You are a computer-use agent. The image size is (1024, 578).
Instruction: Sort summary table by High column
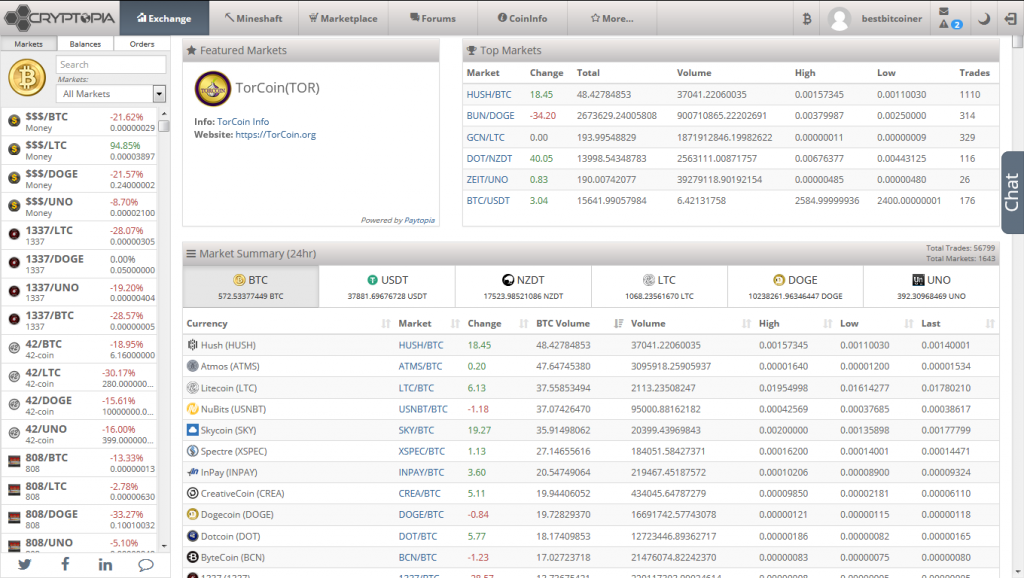(795, 323)
